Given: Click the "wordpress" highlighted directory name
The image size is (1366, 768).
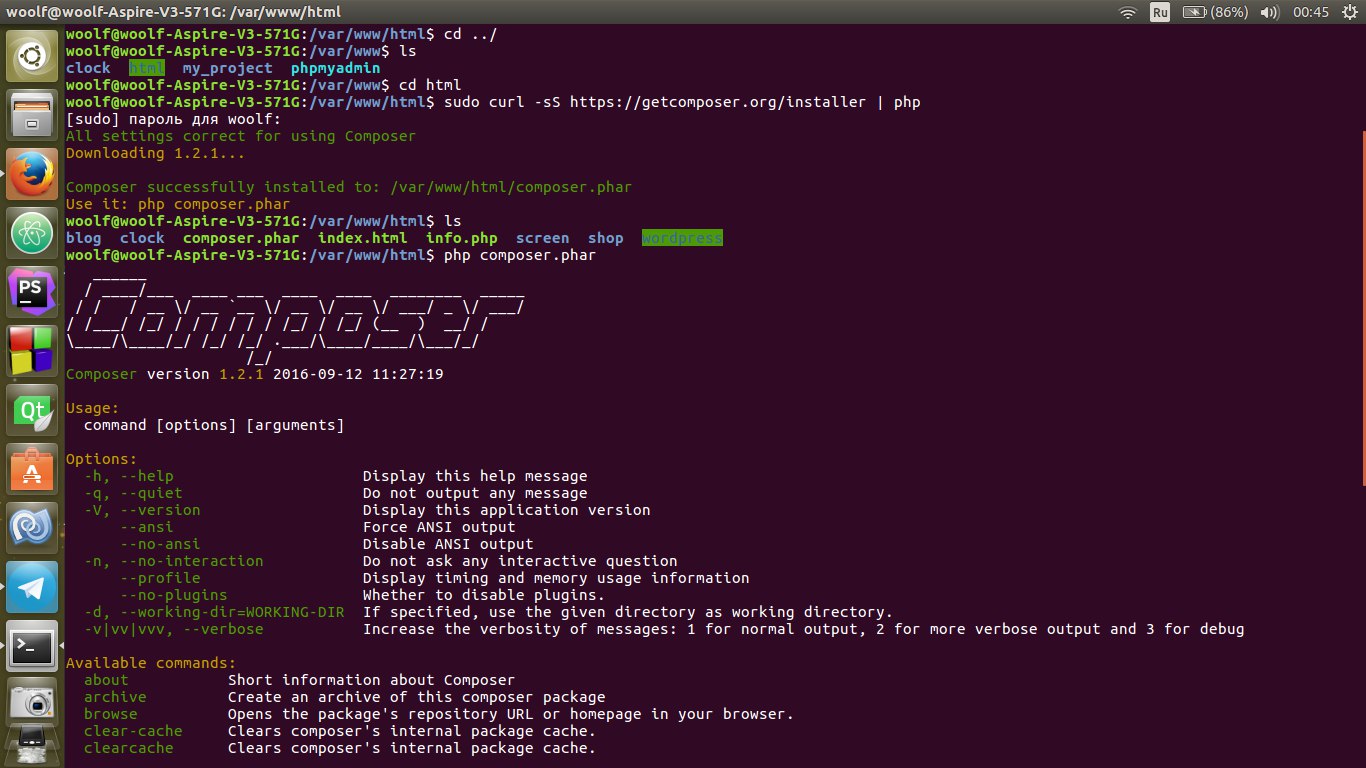Looking at the screenshot, I should click(x=682, y=238).
